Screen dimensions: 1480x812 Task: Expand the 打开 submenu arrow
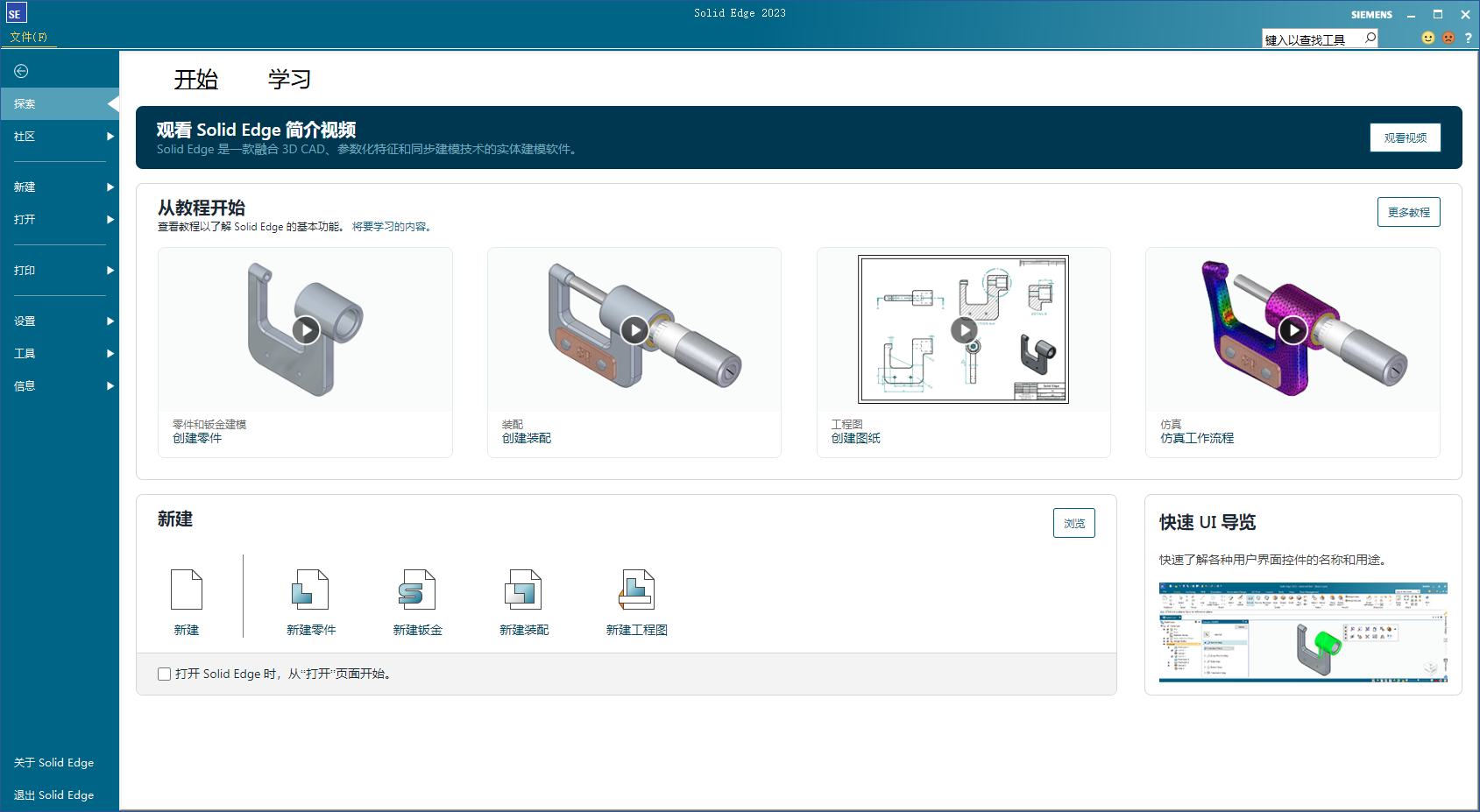click(110, 220)
